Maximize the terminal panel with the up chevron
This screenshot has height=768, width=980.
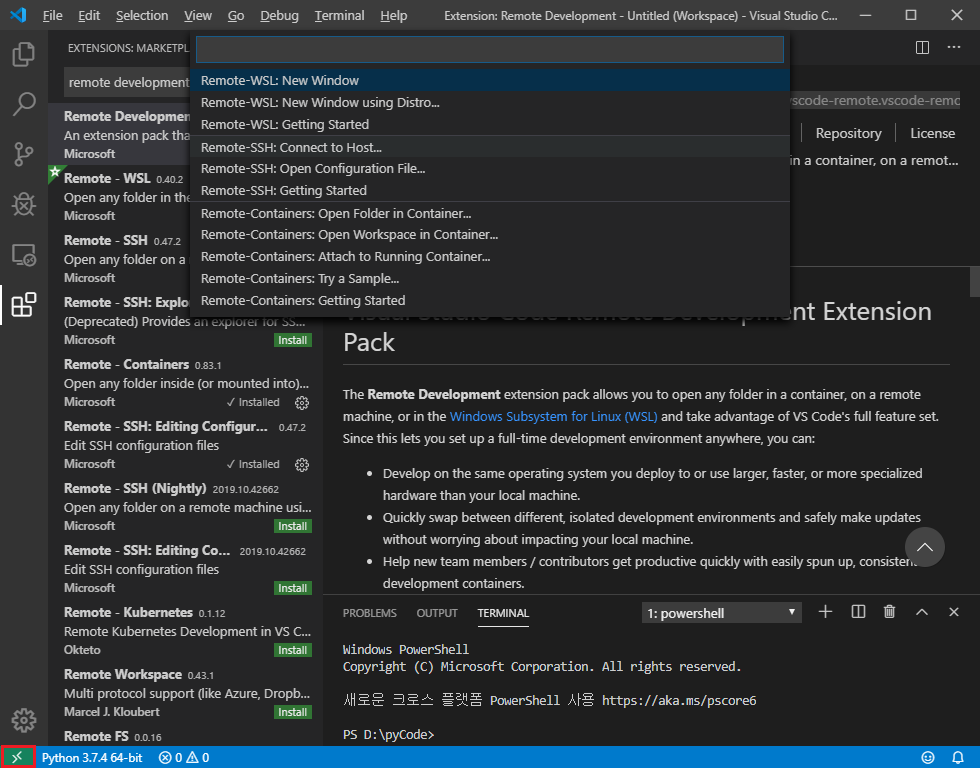pos(922,612)
